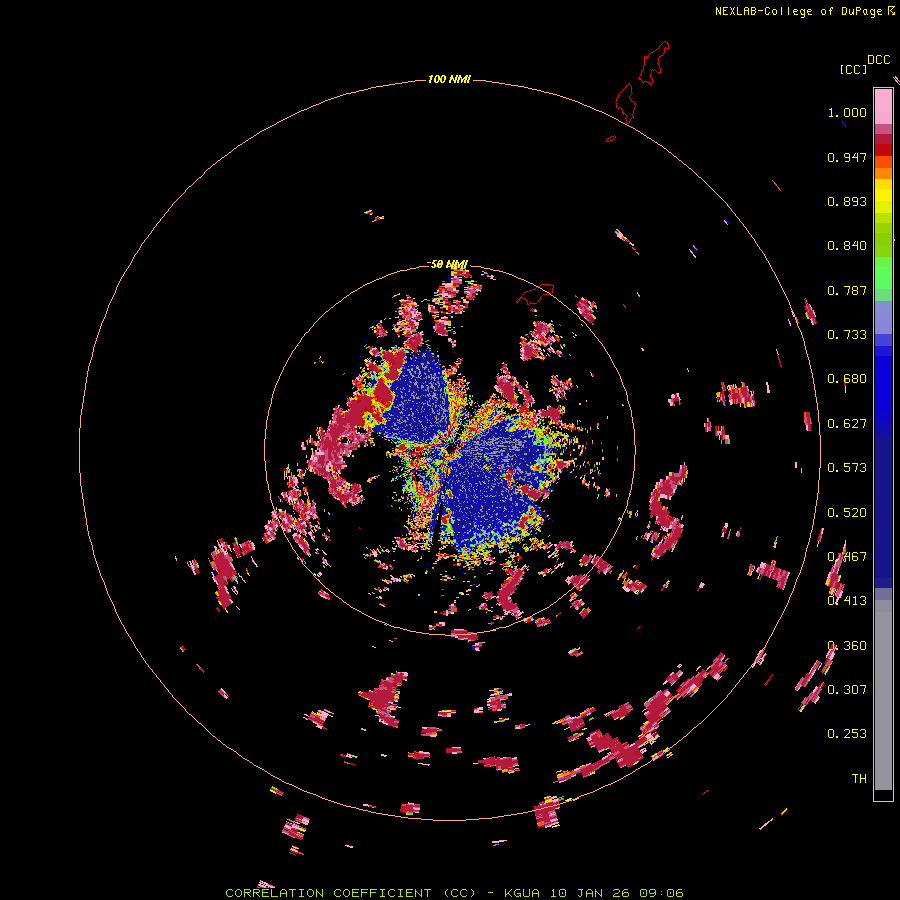Pick the orange segment of the color bar

tap(883, 173)
